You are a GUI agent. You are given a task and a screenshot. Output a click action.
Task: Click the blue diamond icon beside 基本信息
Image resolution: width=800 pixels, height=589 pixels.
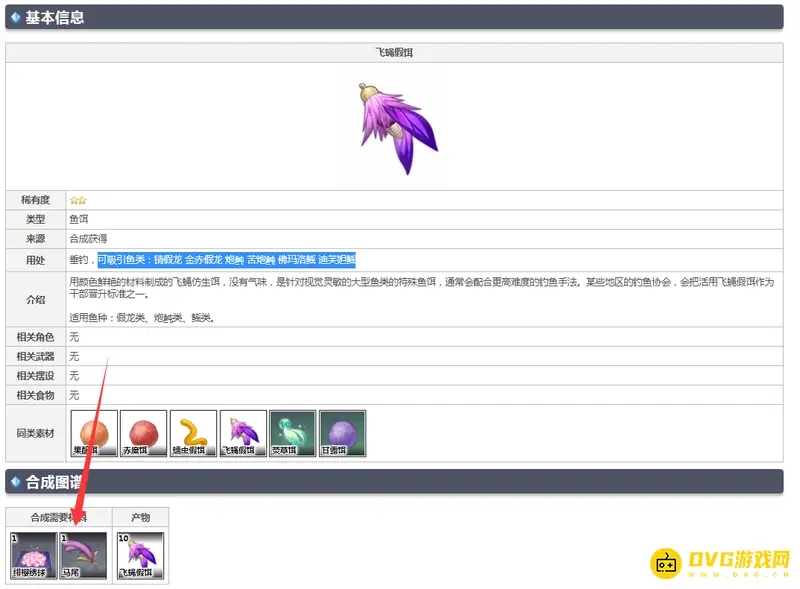[15, 17]
